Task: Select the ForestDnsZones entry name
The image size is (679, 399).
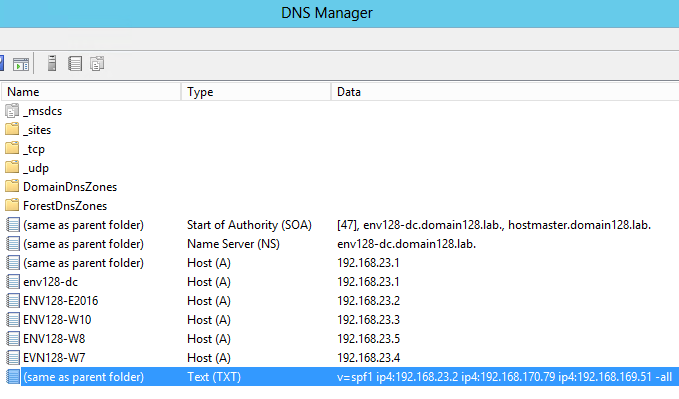Action: click(x=65, y=206)
